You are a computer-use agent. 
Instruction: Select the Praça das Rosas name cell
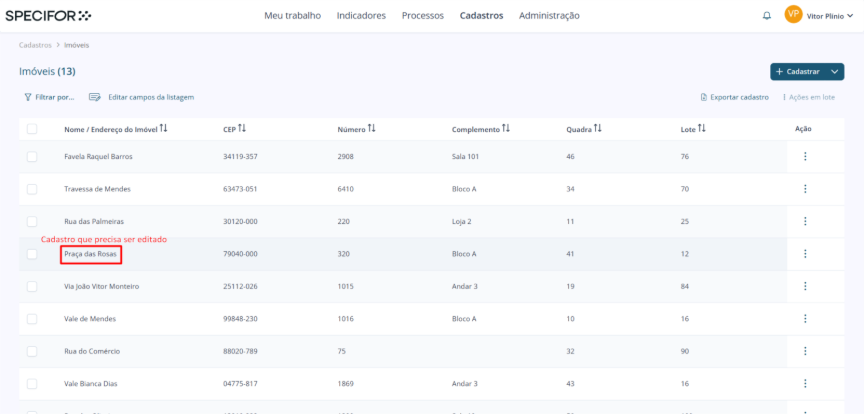[91, 254]
